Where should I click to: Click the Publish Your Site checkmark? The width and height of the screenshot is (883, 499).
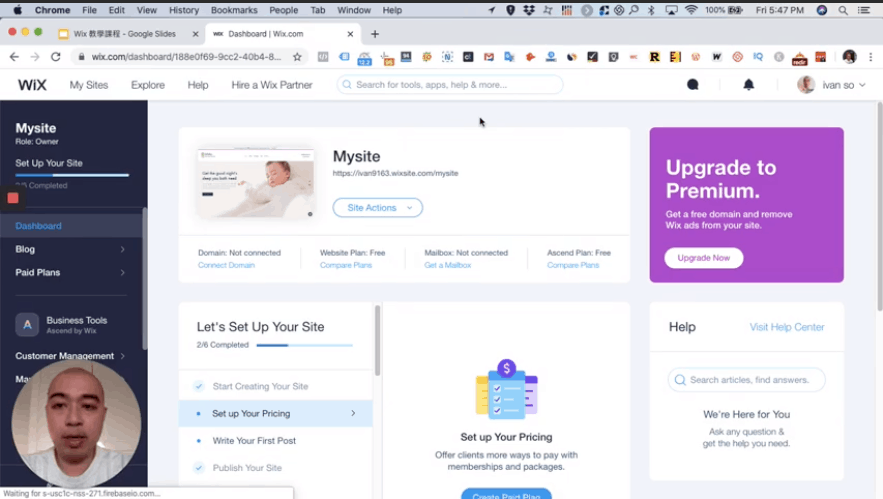(x=199, y=468)
